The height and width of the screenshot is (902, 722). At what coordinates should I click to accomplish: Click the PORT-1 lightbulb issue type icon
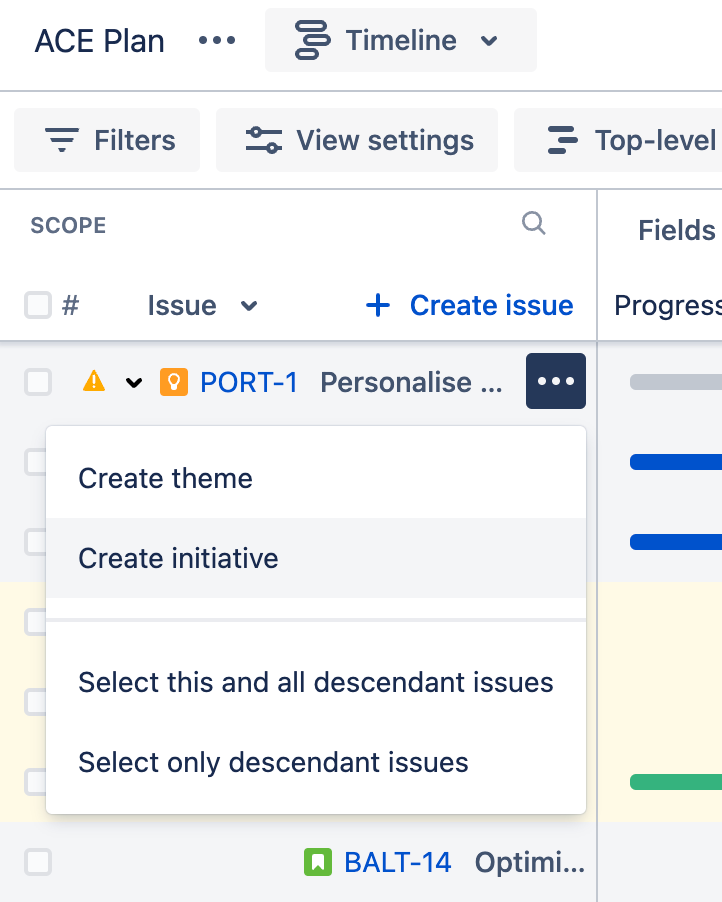tap(174, 382)
